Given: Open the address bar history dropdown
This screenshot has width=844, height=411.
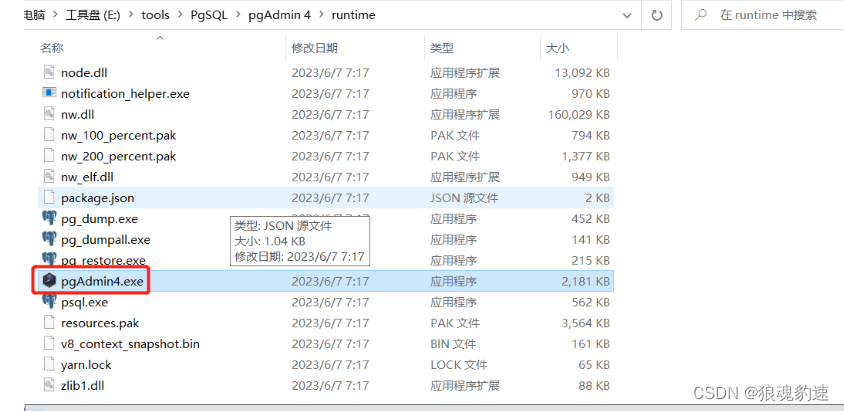Looking at the screenshot, I should [627, 16].
